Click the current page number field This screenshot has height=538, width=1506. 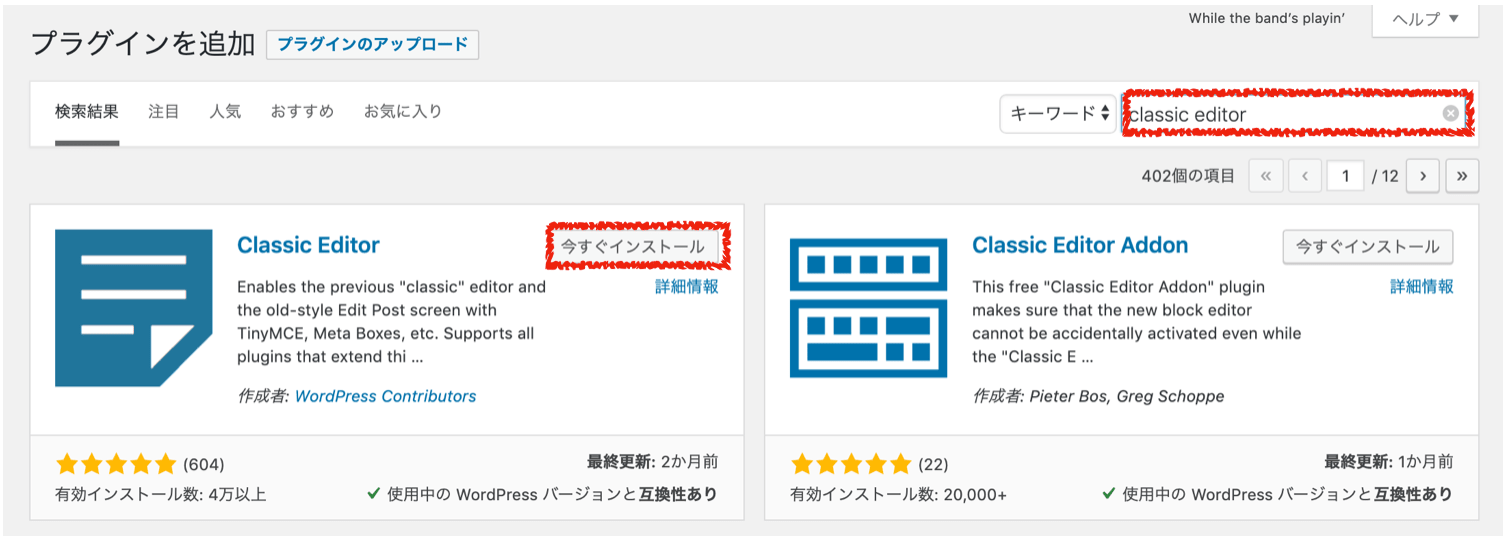click(x=1346, y=176)
